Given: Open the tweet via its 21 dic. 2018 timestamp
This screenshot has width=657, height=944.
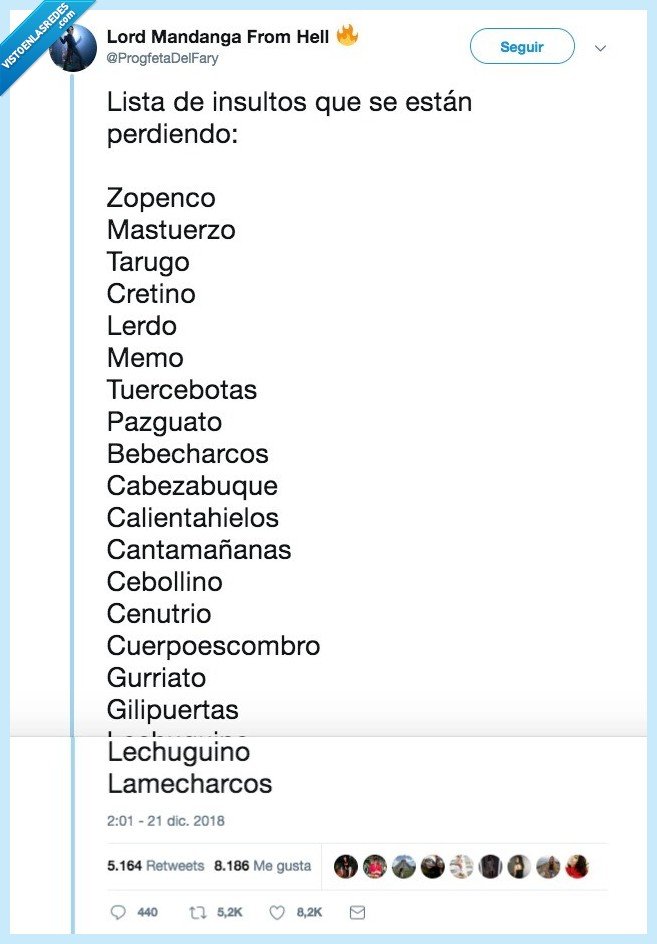Looking at the screenshot, I should coord(165,820).
